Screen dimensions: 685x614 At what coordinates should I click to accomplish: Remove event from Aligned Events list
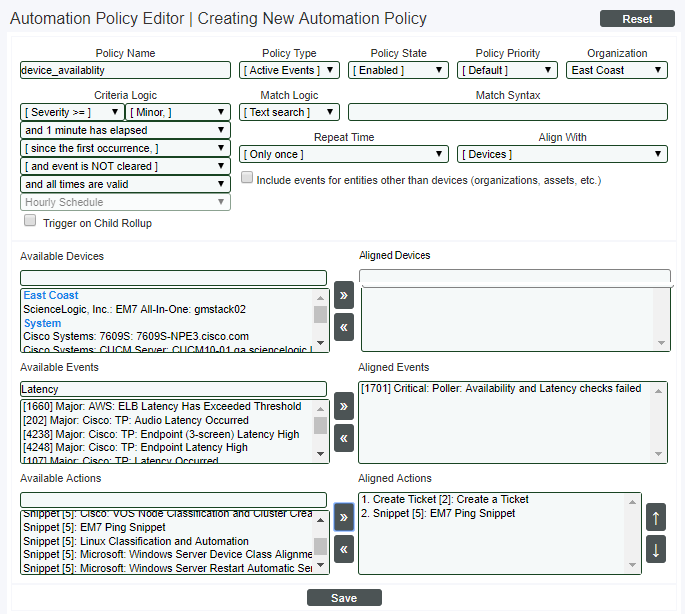point(344,437)
